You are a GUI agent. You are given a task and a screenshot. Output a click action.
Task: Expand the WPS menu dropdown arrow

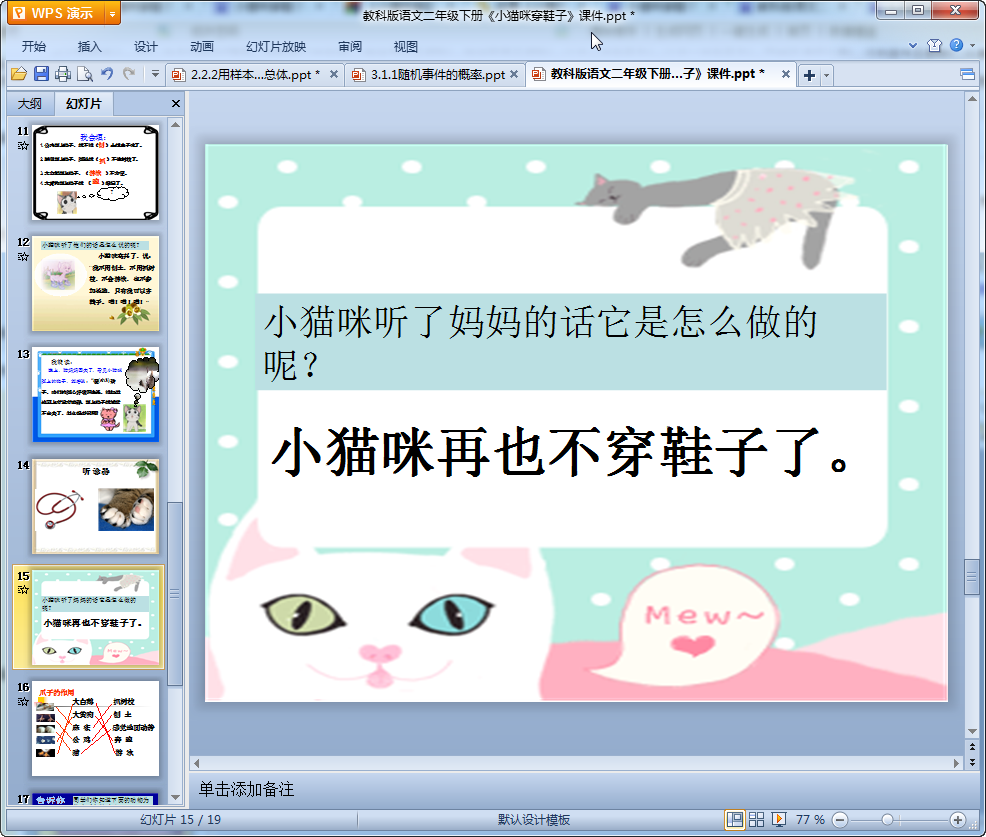point(112,13)
